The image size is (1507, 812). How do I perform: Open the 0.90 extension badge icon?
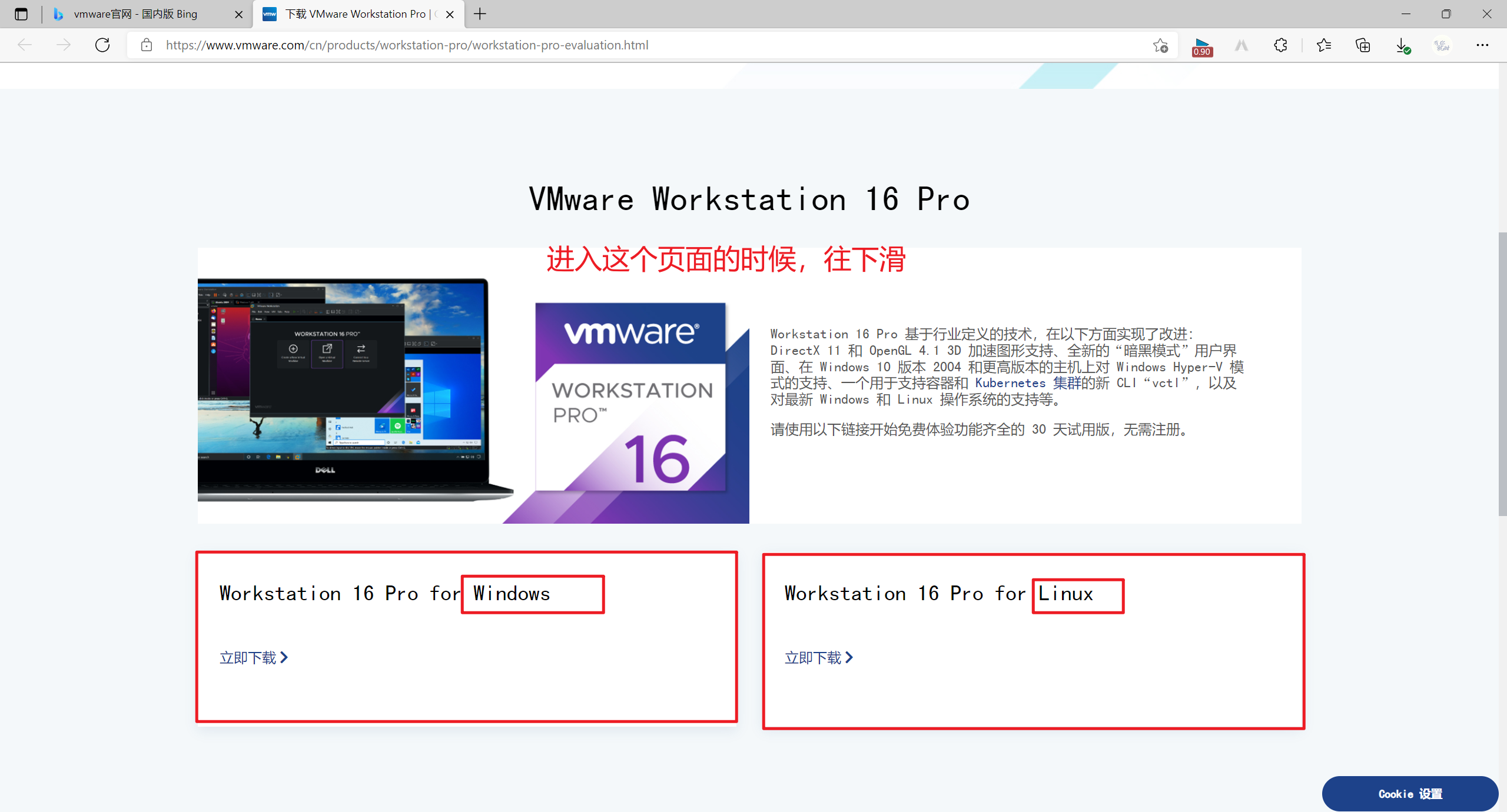1201,46
